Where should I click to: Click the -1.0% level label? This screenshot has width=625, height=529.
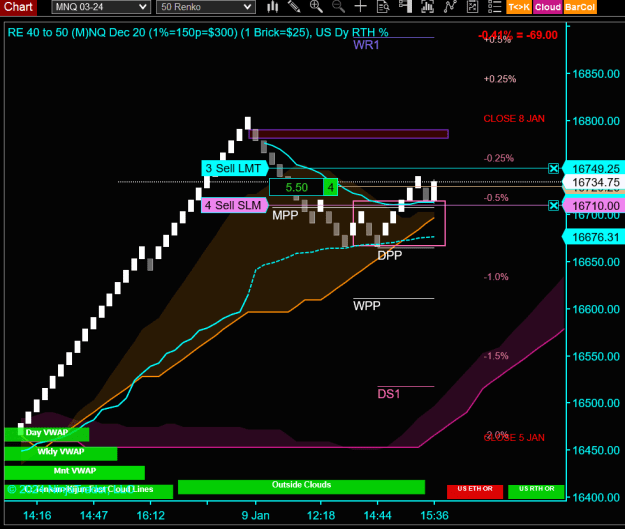[496, 277]
